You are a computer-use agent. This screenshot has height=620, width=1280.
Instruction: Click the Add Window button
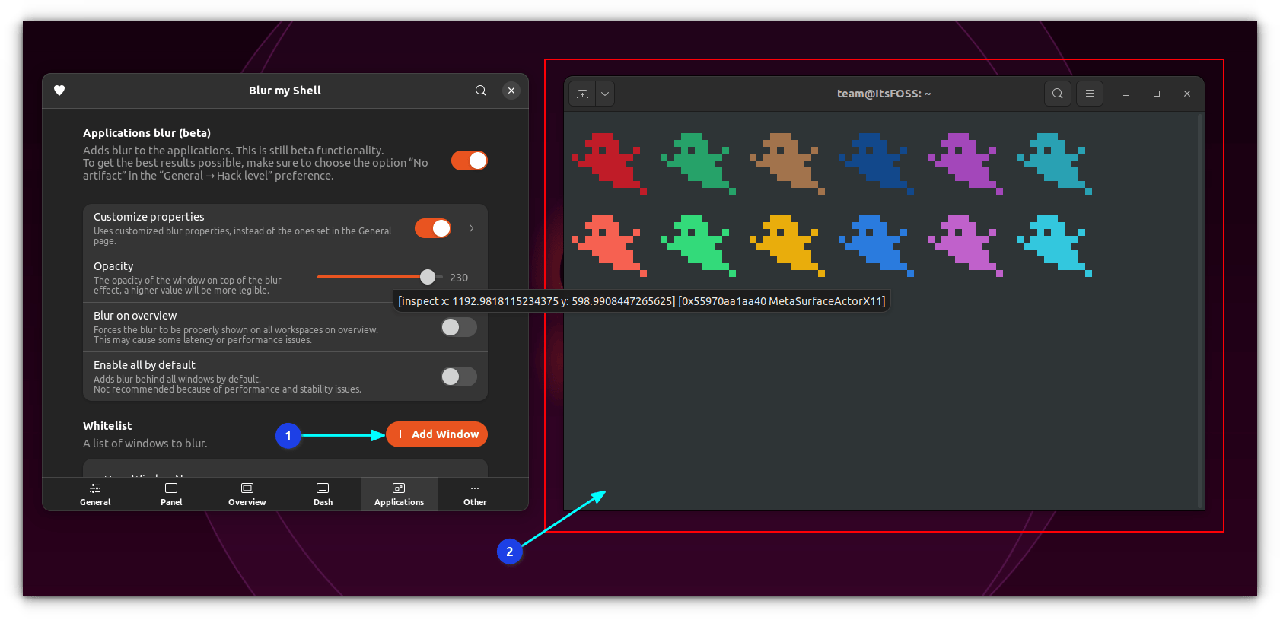coord(437,434)
